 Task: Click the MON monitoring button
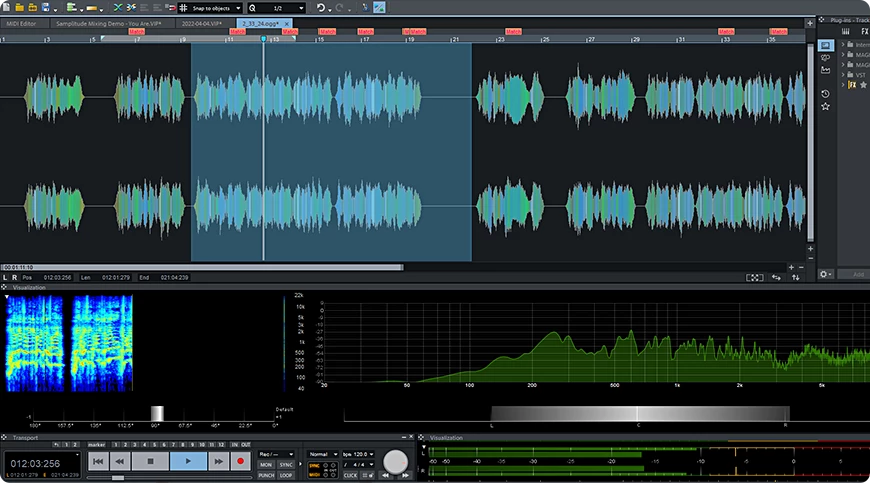point(266,465)
